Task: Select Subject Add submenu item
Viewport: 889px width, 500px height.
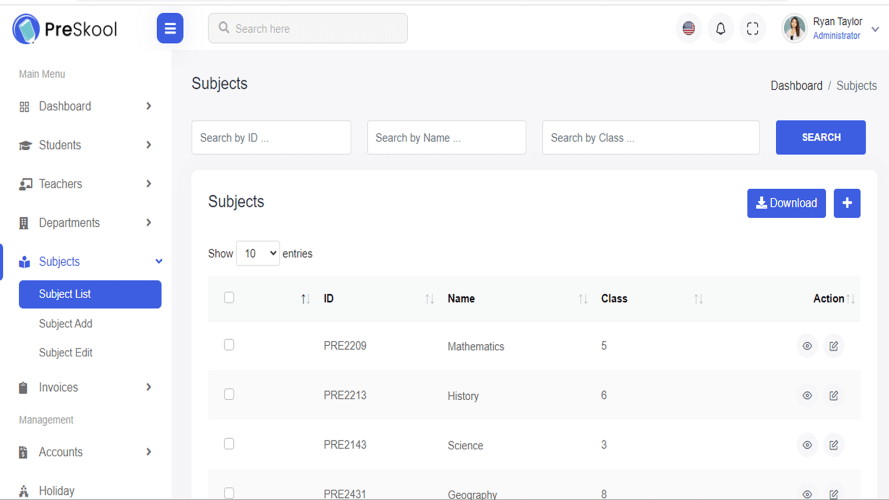Action: tap(66, 324)
